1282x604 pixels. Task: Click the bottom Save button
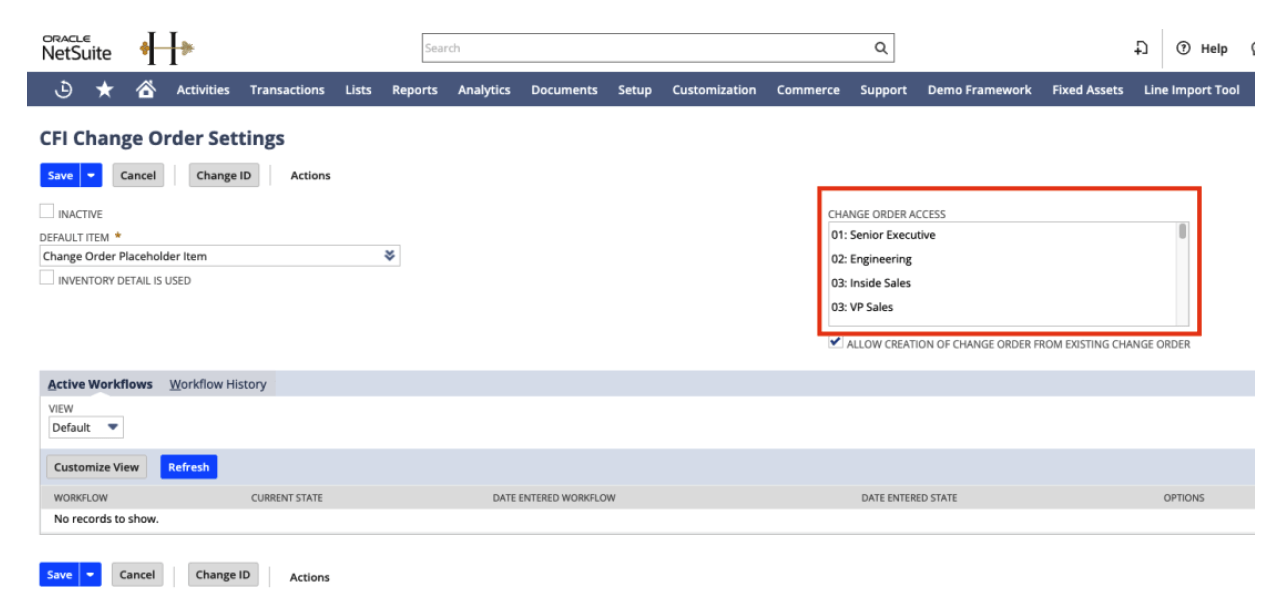(60, 575)
